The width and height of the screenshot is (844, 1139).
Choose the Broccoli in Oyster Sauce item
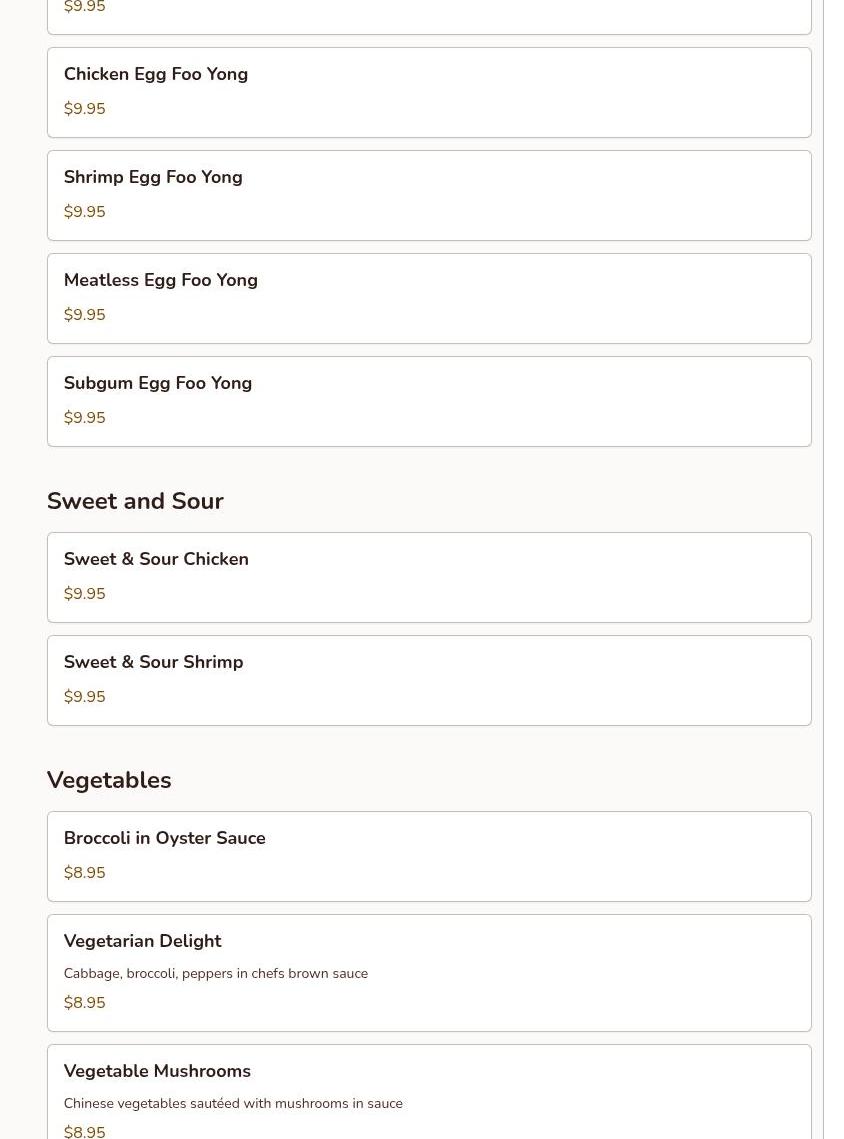(x=165, y=838)
